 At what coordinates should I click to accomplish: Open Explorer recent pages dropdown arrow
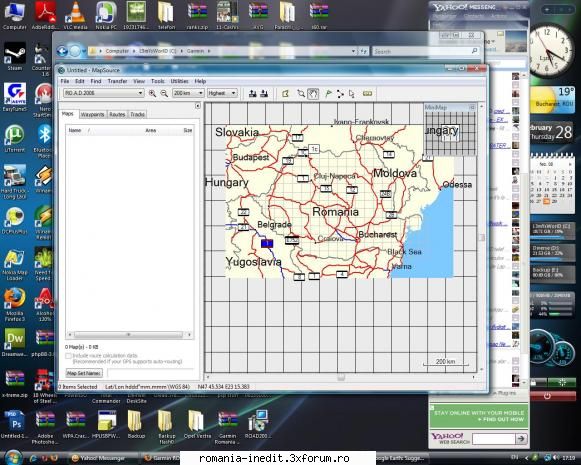point(84,51)
